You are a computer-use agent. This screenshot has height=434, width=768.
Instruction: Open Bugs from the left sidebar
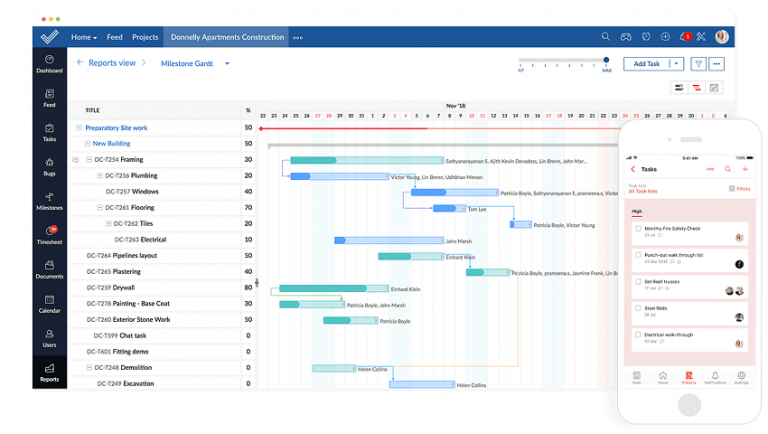pos(49,166)
